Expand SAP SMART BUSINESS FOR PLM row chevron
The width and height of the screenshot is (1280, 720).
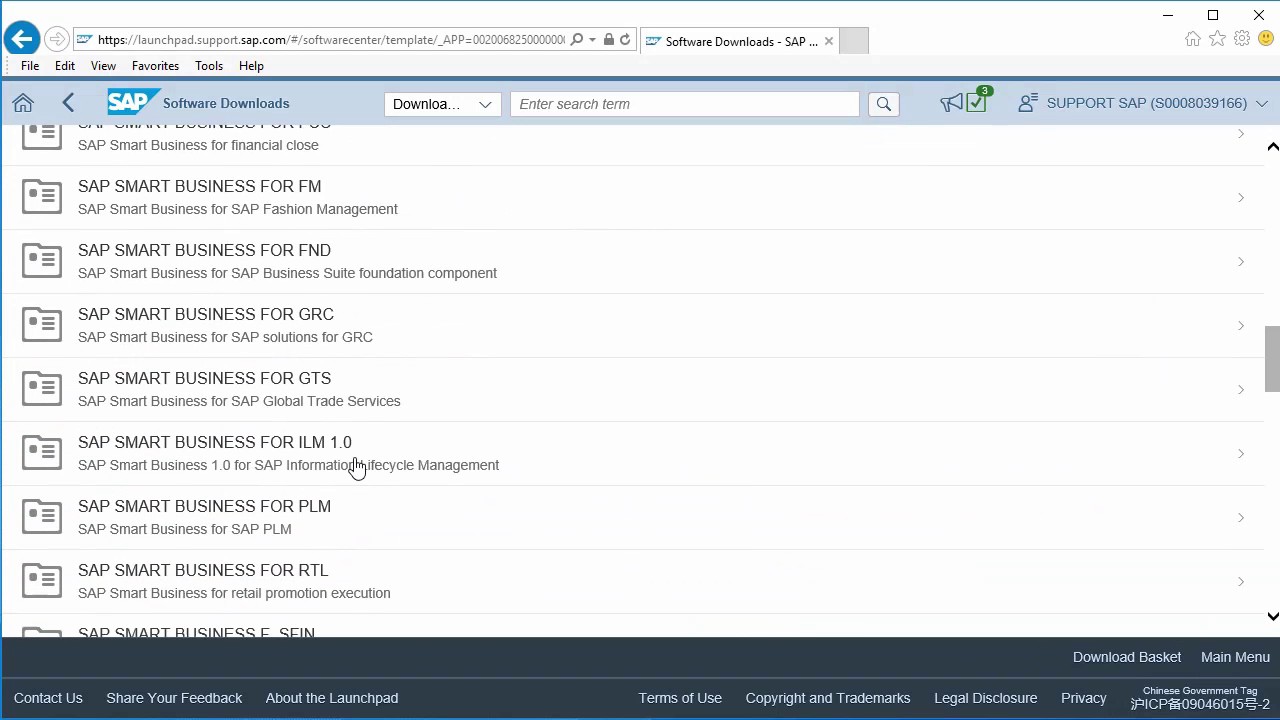point(1241,518)
